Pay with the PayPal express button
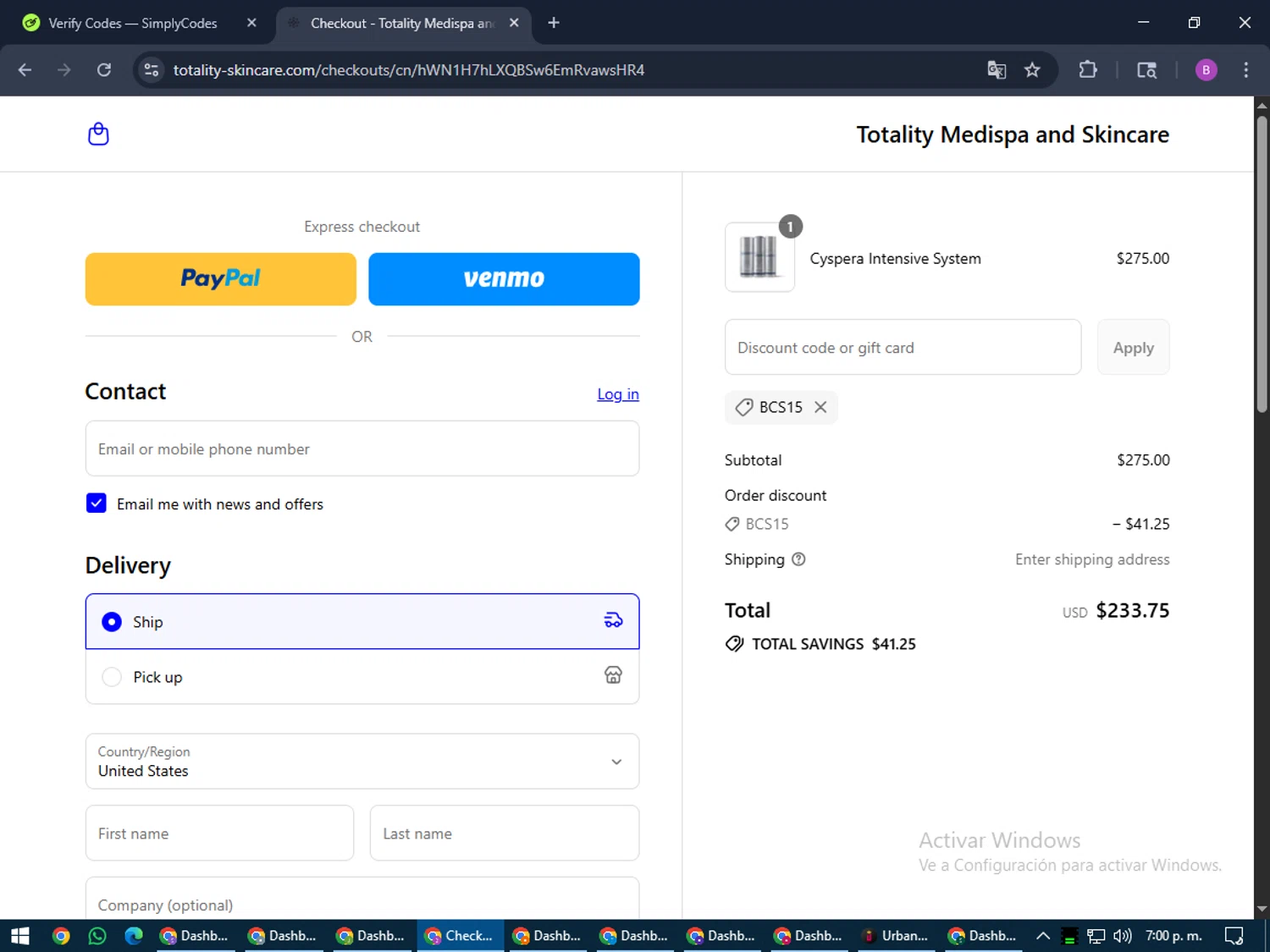The image size is (1270, 952). pos(221,279)
